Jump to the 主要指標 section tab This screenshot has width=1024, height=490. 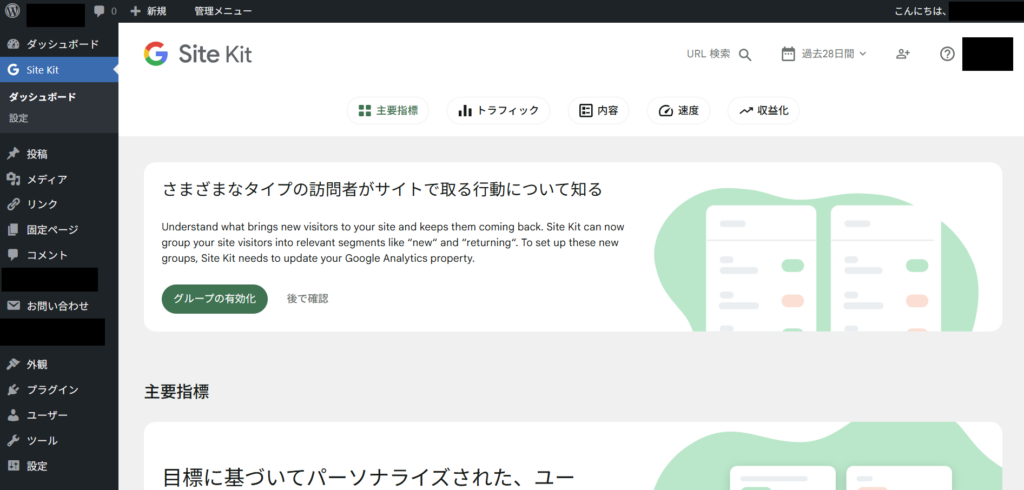coord(388,110)
